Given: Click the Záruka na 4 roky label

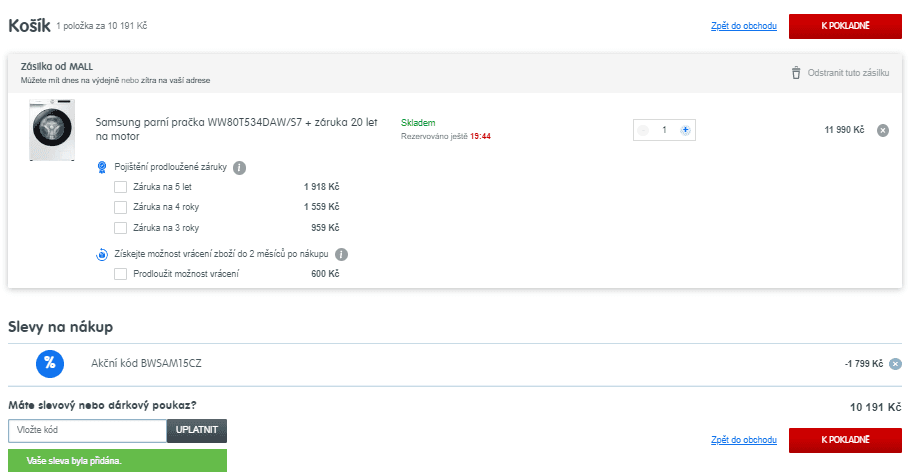Looking at the screenshot, I should (166, 207).
